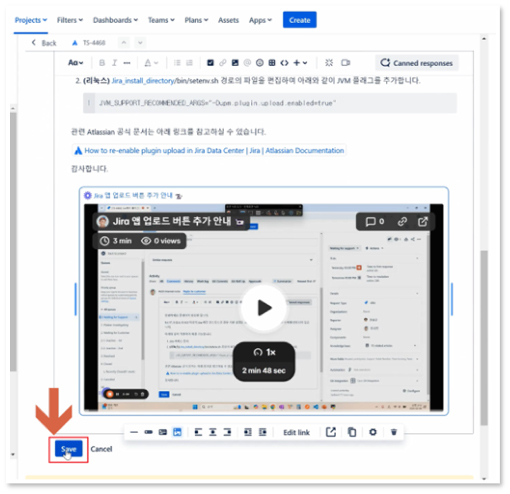Open the emoji picker
Image resolution: width=510 pixels, height=494 pixels.
coord(260,63)
